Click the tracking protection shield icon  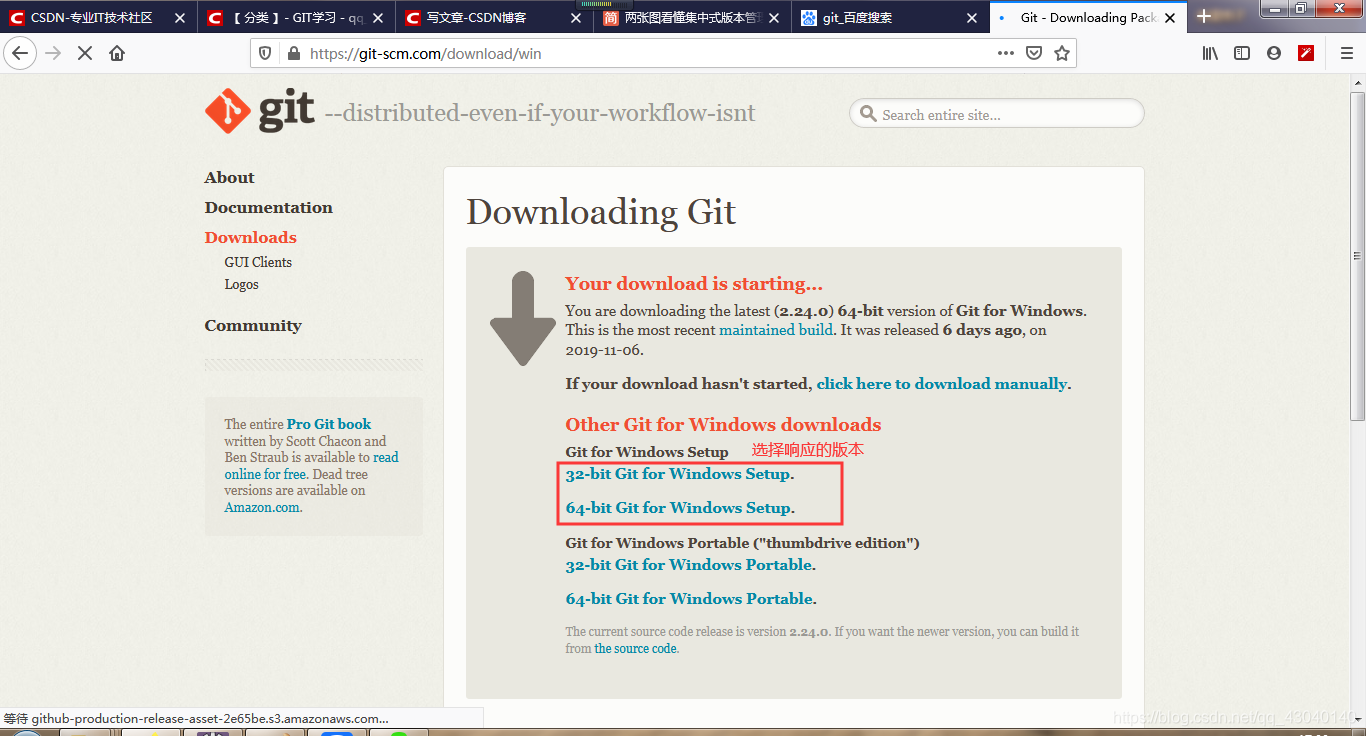[265, 53]
